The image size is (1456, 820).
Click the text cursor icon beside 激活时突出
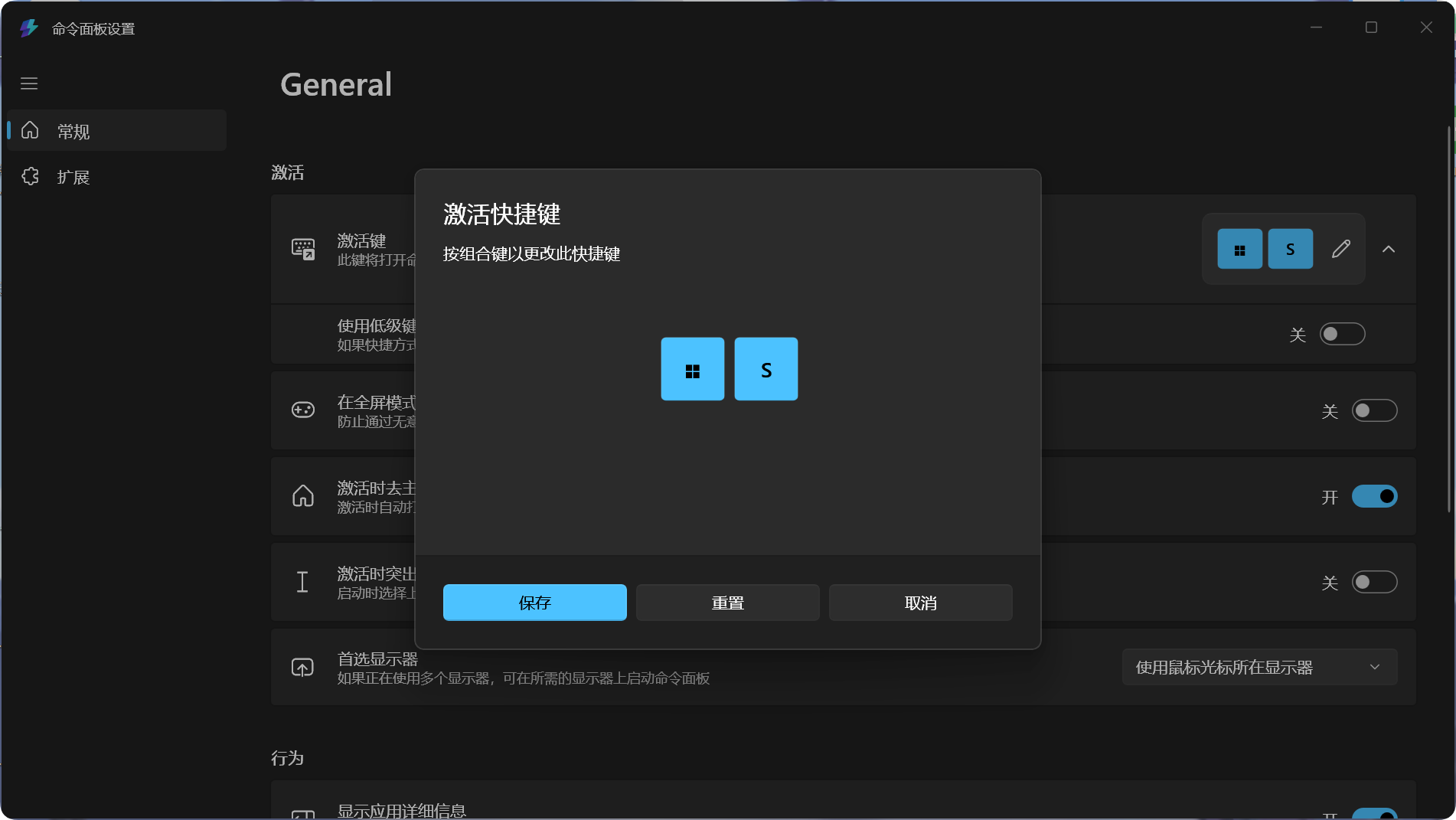[x=302, y=582]
